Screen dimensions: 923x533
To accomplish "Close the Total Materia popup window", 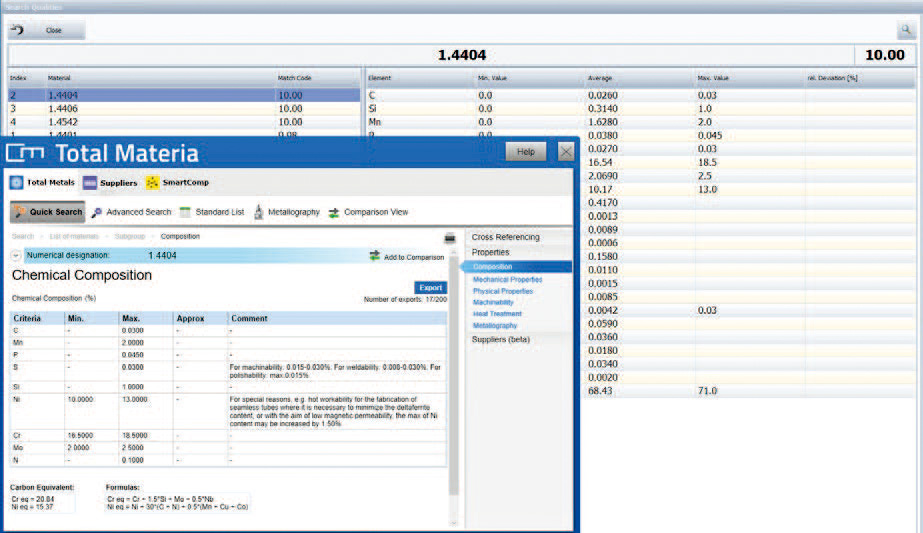I will tap(566, 152).
